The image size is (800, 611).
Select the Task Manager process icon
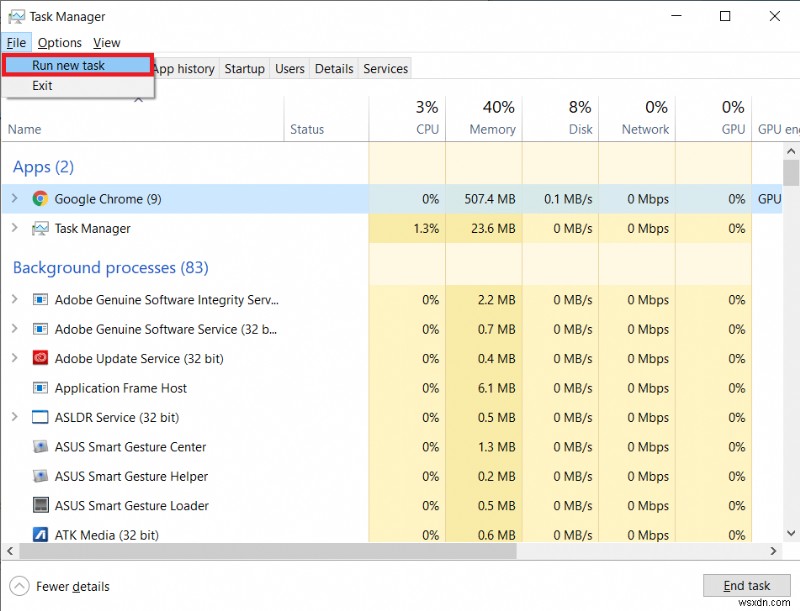[40, 228]
